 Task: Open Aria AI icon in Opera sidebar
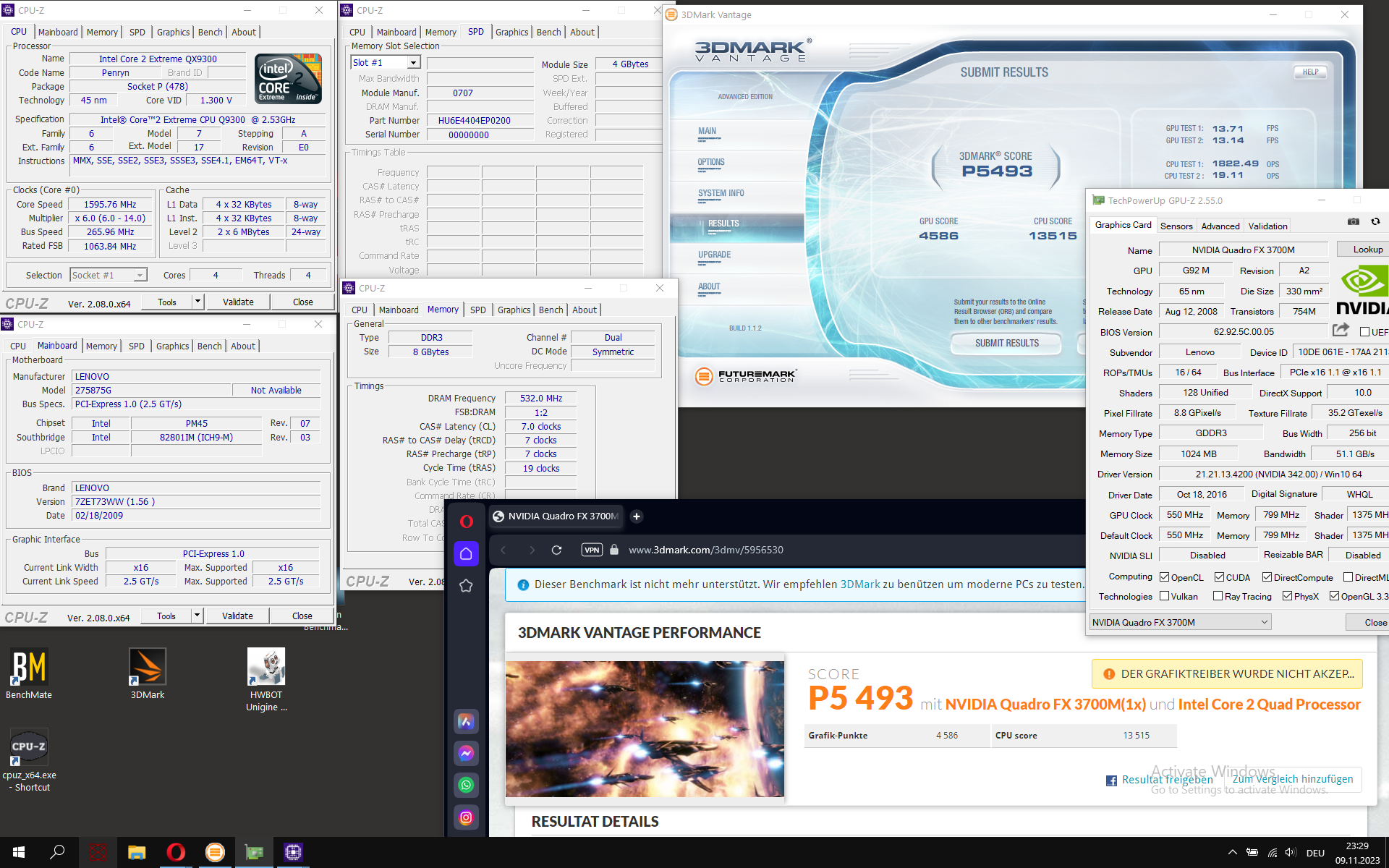pos(466,721)
